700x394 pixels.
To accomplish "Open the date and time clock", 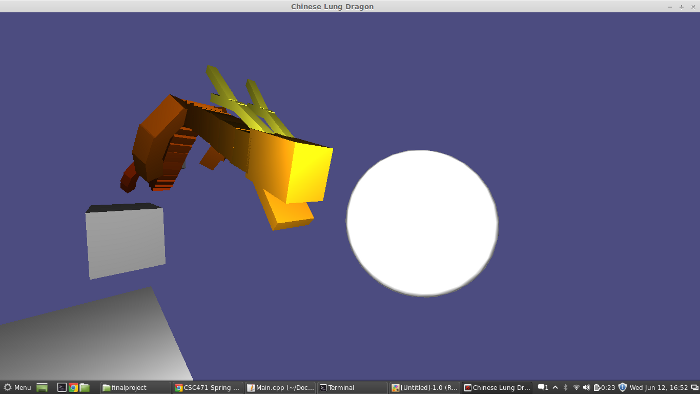I will (658, 387).
